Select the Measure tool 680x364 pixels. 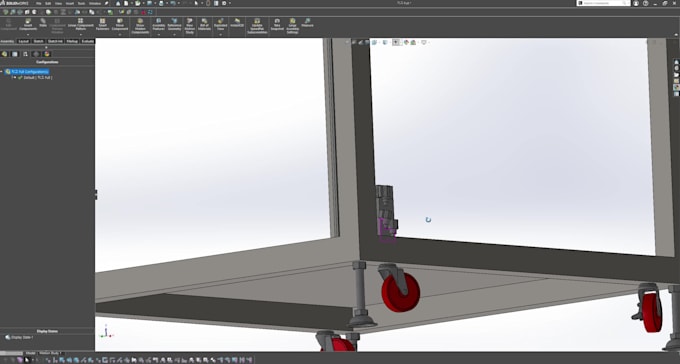(x=307, y=23)
